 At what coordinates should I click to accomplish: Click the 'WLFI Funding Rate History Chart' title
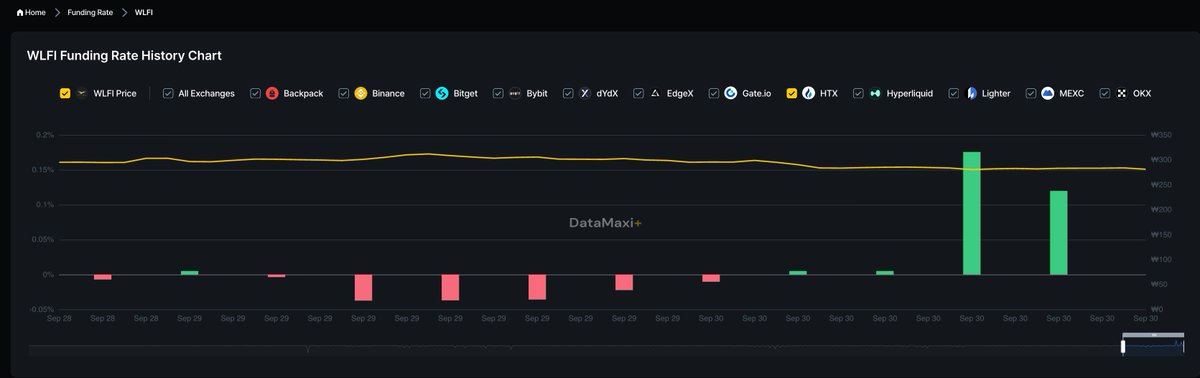coord(124,56)
